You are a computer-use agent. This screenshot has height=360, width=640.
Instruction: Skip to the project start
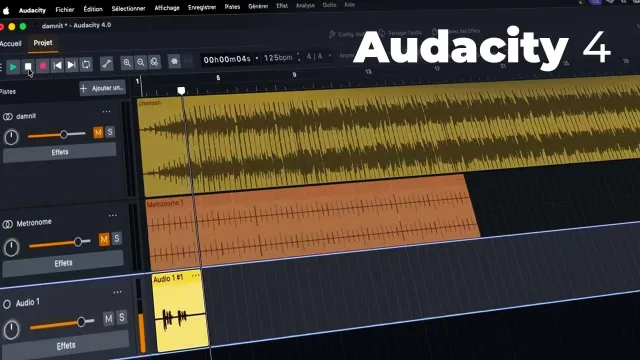tap(57, 65)
